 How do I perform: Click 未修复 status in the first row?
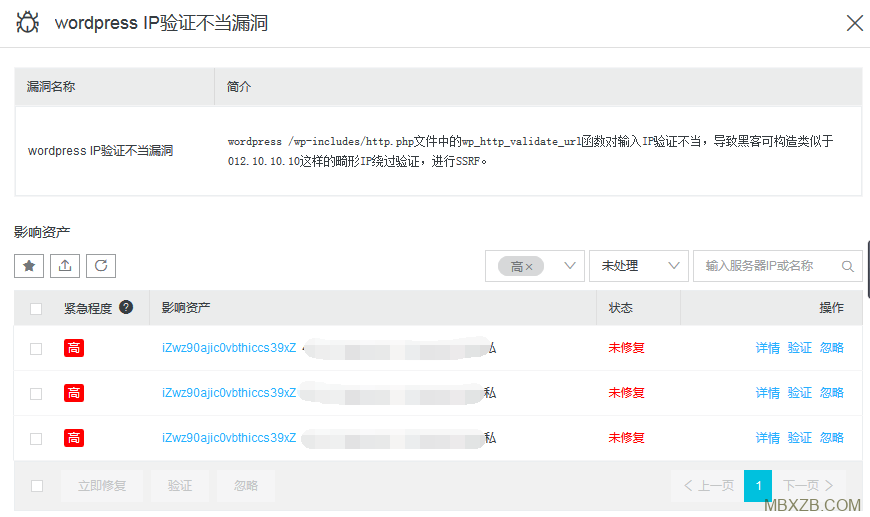[x=626, y=348]
